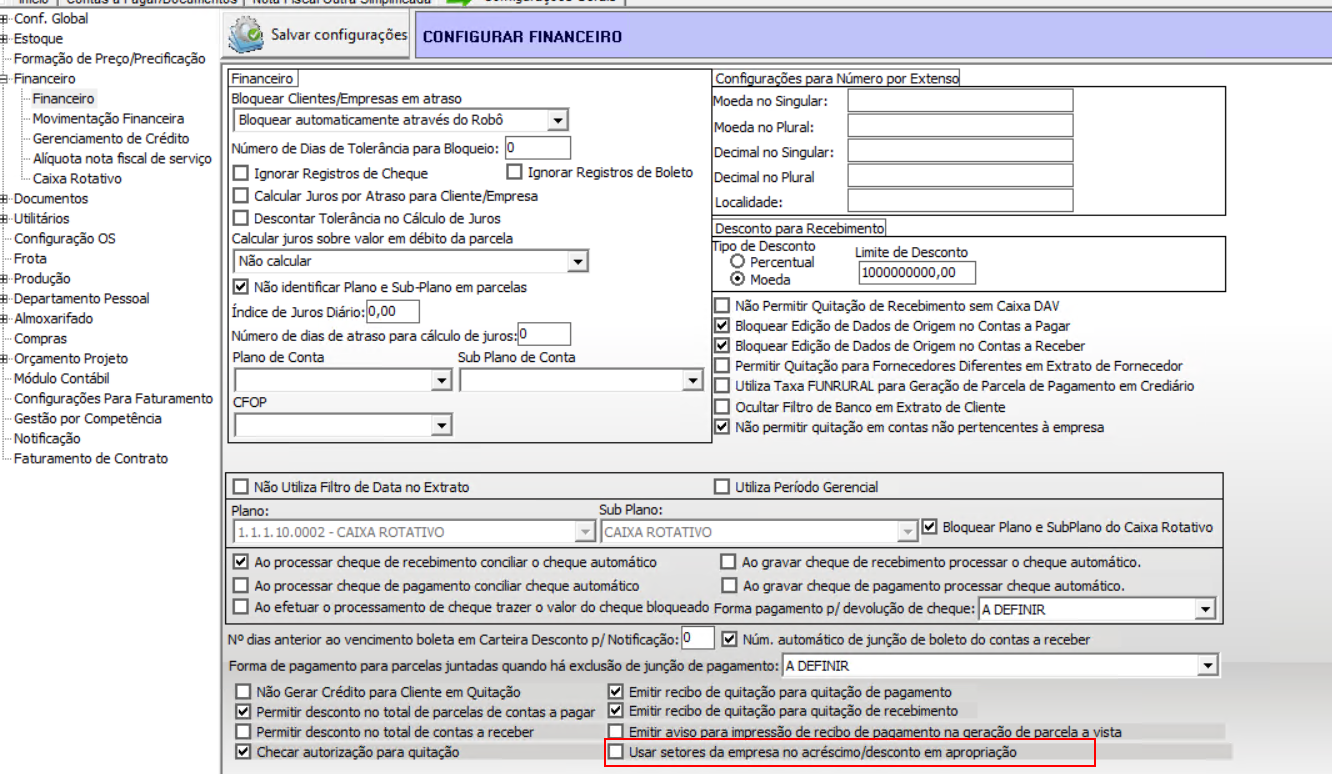Open the Sub Plano de Conta dropdown
The width and height of the screenshot is (1332, 774).
692,381
